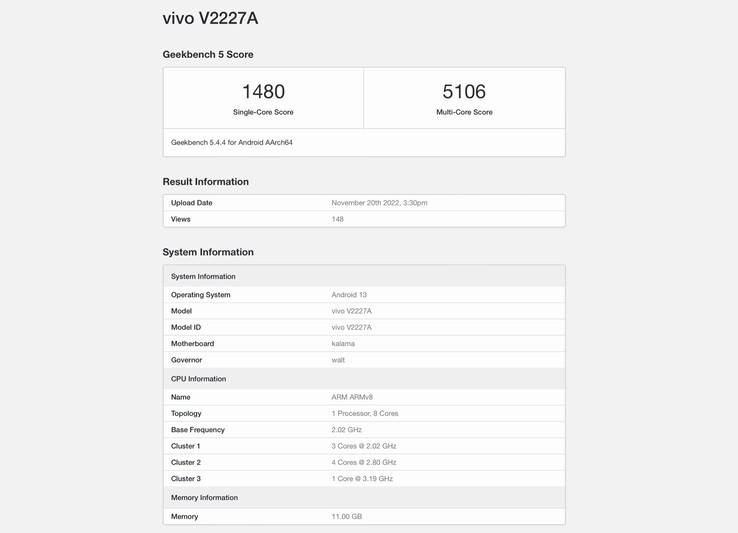The image size is (738, 533).
Task: Click the upload date November 20th 2022 value
Action: [379, 203]
